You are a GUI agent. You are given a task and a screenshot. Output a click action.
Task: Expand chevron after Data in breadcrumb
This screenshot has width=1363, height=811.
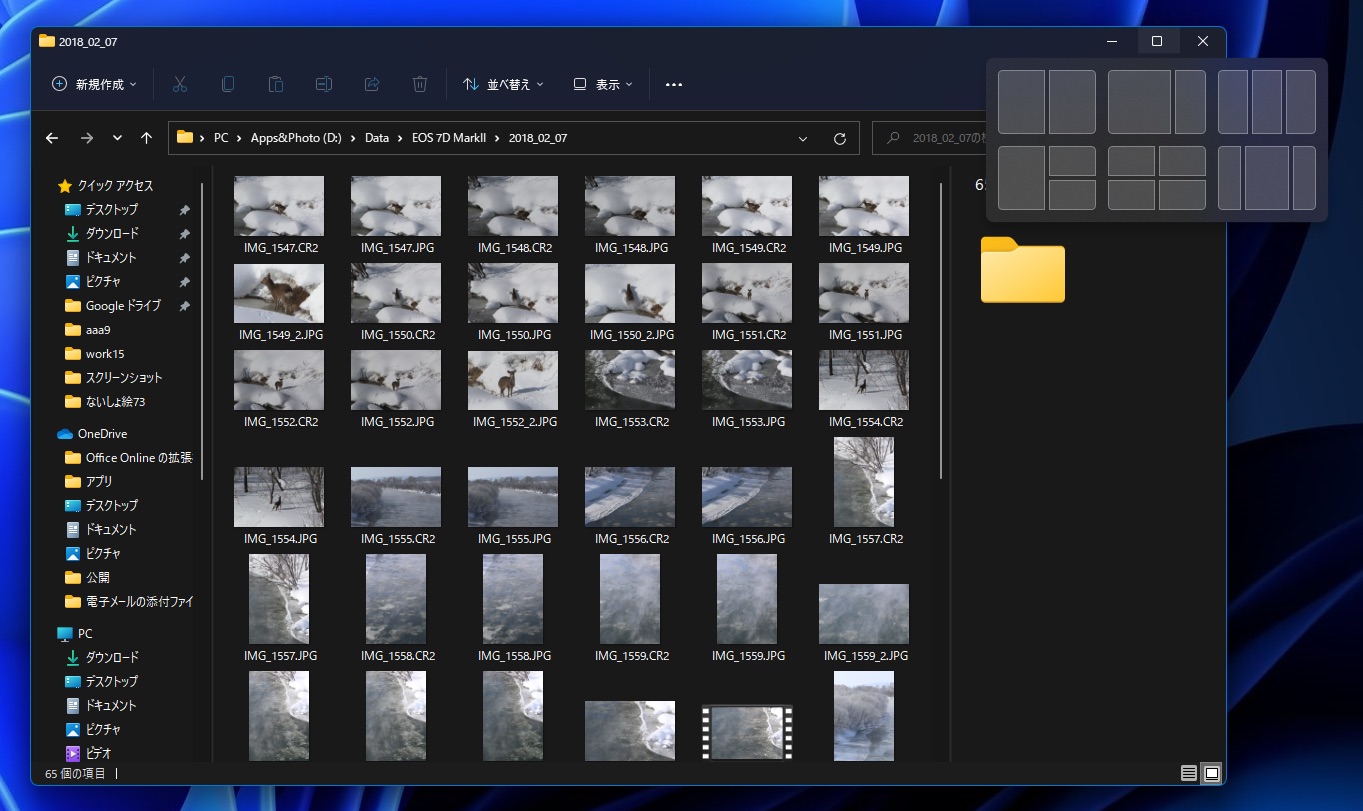(x=400, y=138)
